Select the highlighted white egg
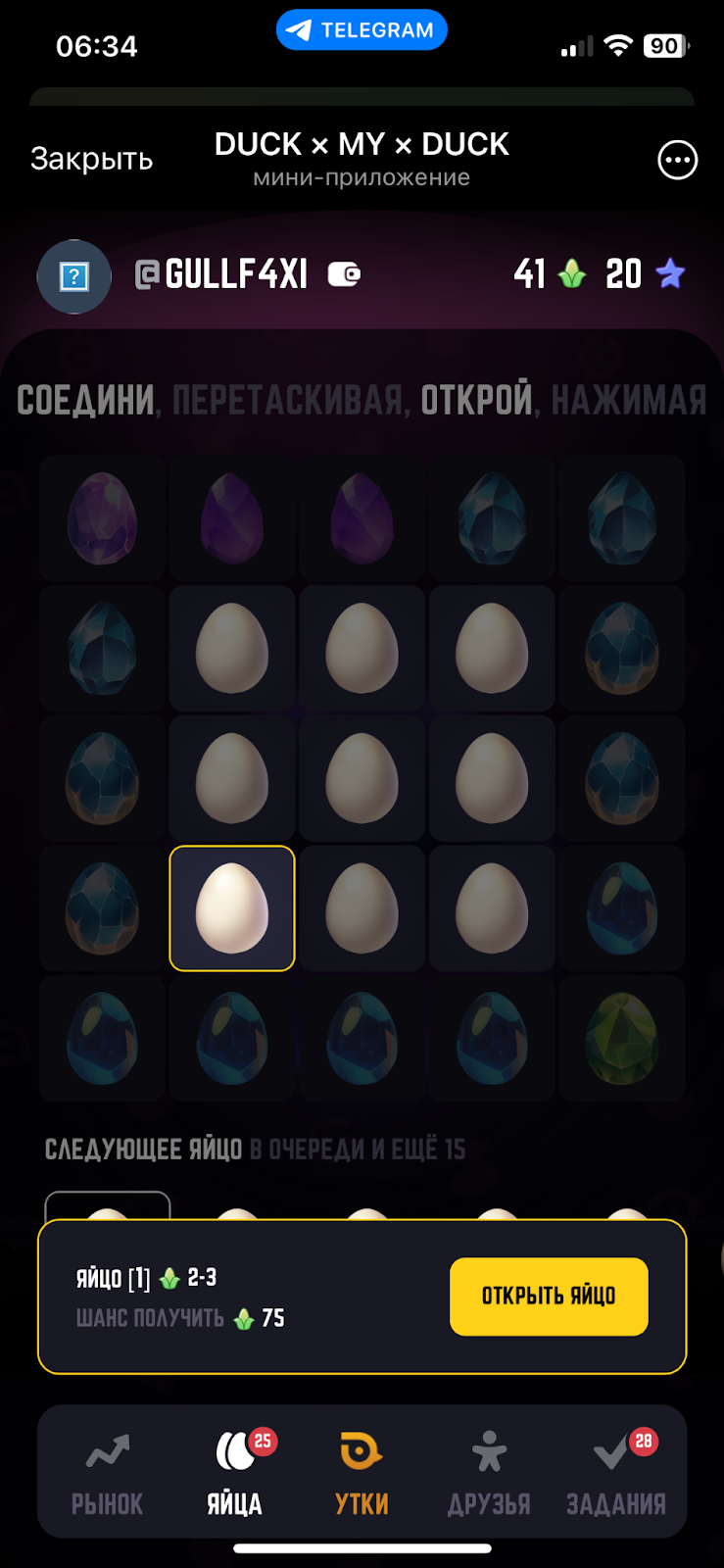724x1568 pixels. [232, 908]
